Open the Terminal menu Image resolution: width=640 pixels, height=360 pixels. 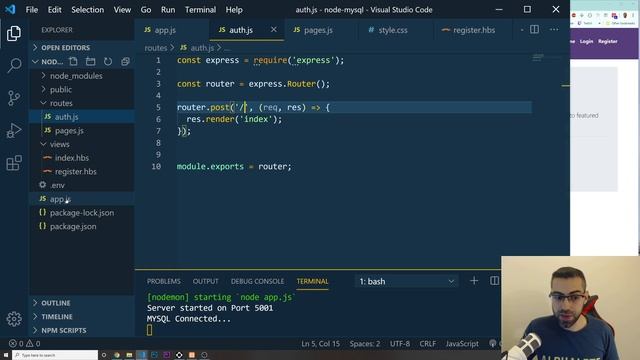coord(200,9)
